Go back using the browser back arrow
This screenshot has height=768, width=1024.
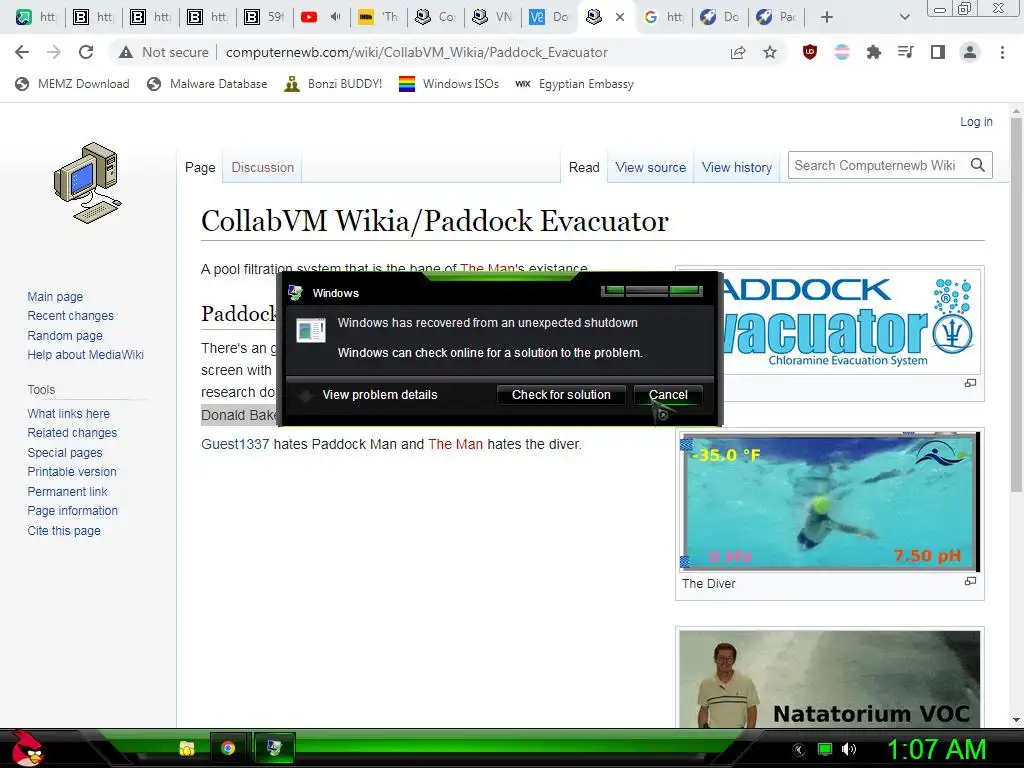point(22,52)
